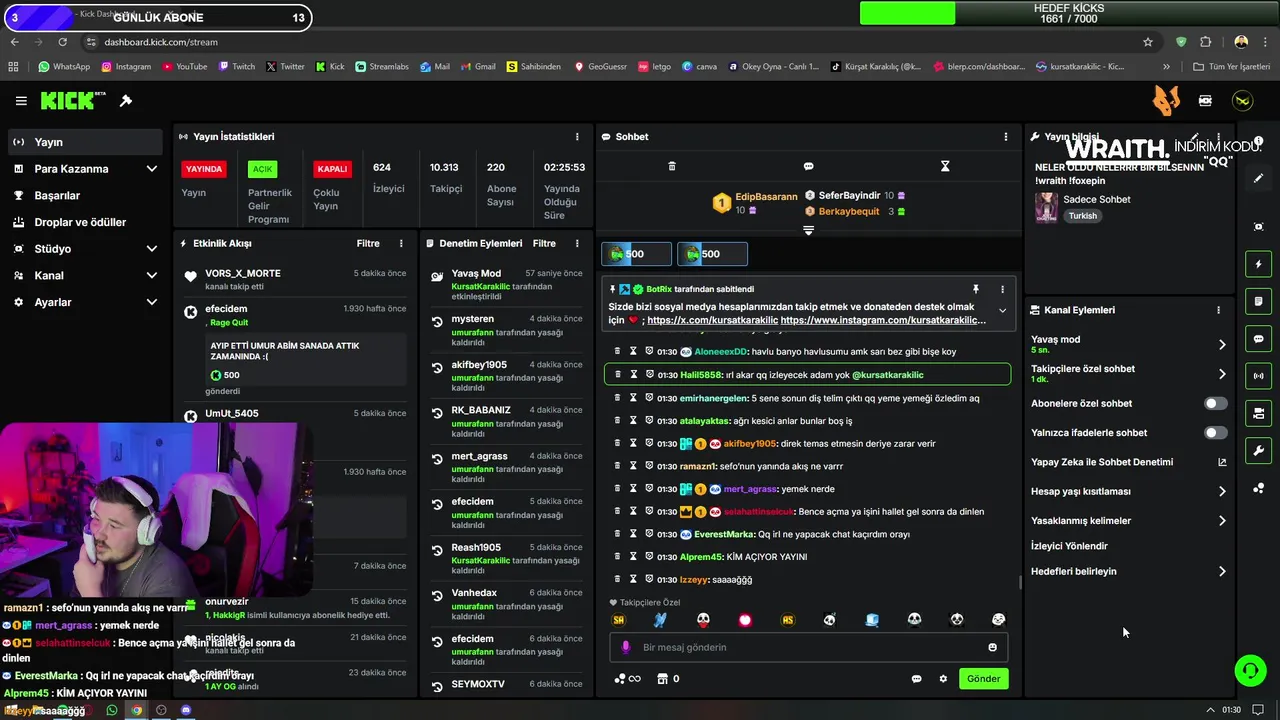This screenshot has width=1280, height=720.
Task: Open Streamlabs bookmark in bookmarks bar
Action: pyautogui.click(x=381, y=67)
